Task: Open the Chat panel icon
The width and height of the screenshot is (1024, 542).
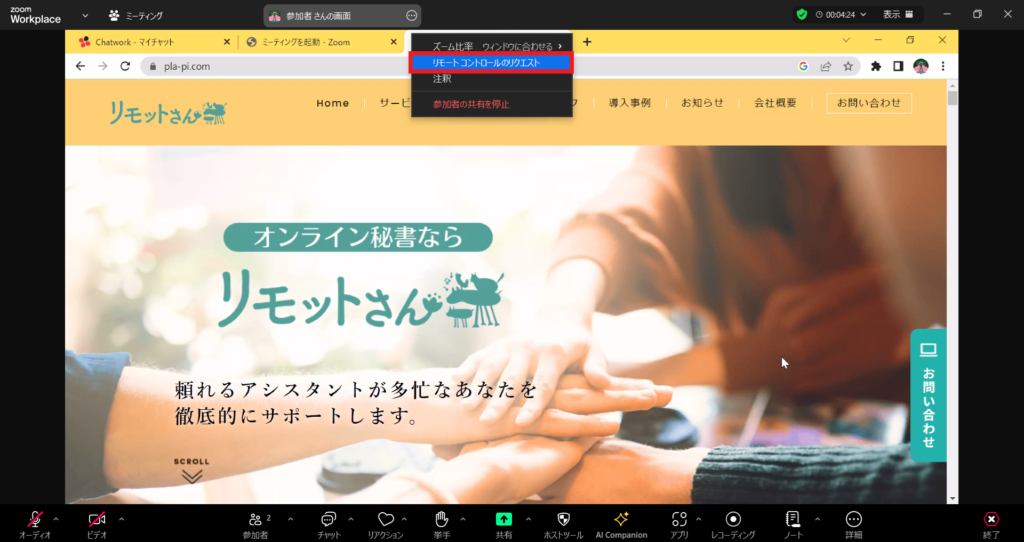Action: tap(327, 519)
